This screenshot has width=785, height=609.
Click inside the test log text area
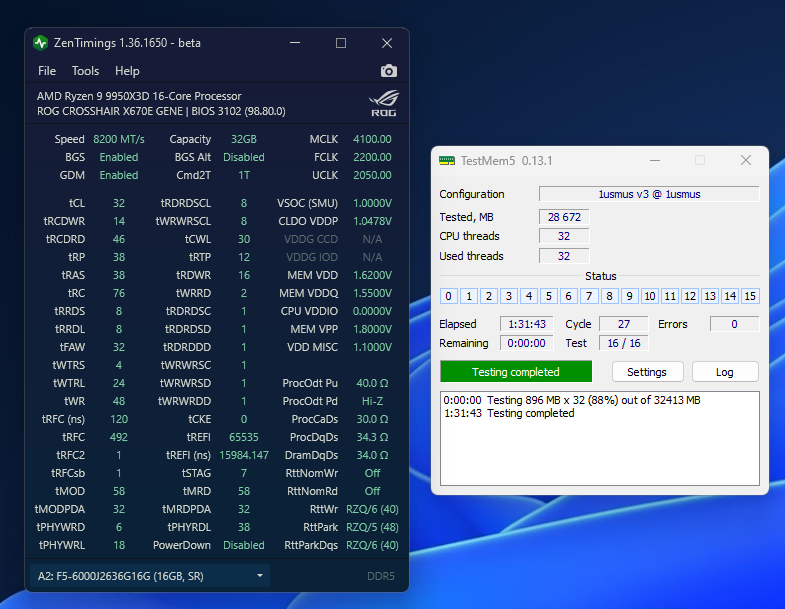pyautogui.click(x=600, y=450)
